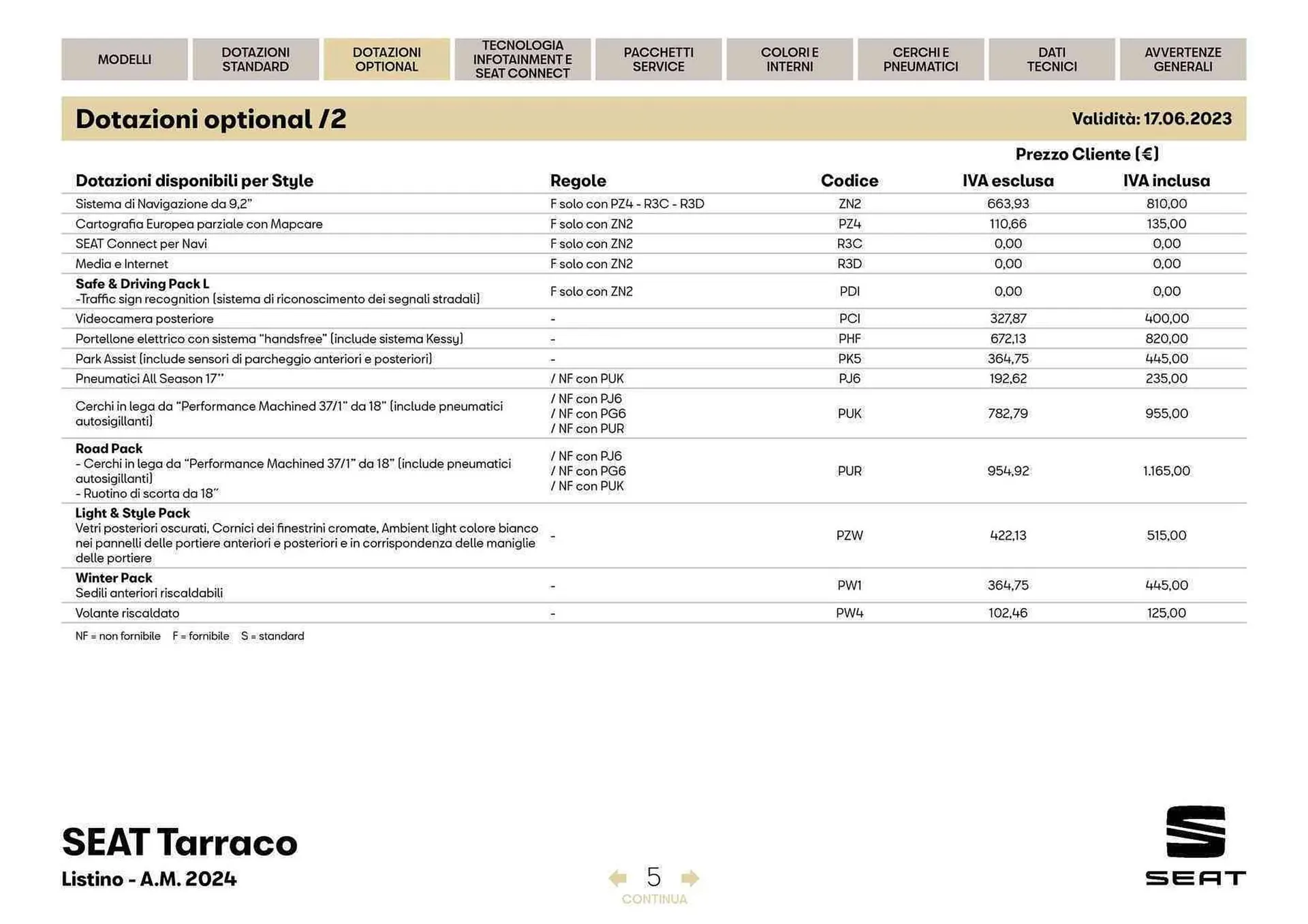Click code PW1 in Codice column
The height and width of the screenshot is (924, 1308).
(x=850, y=585)
